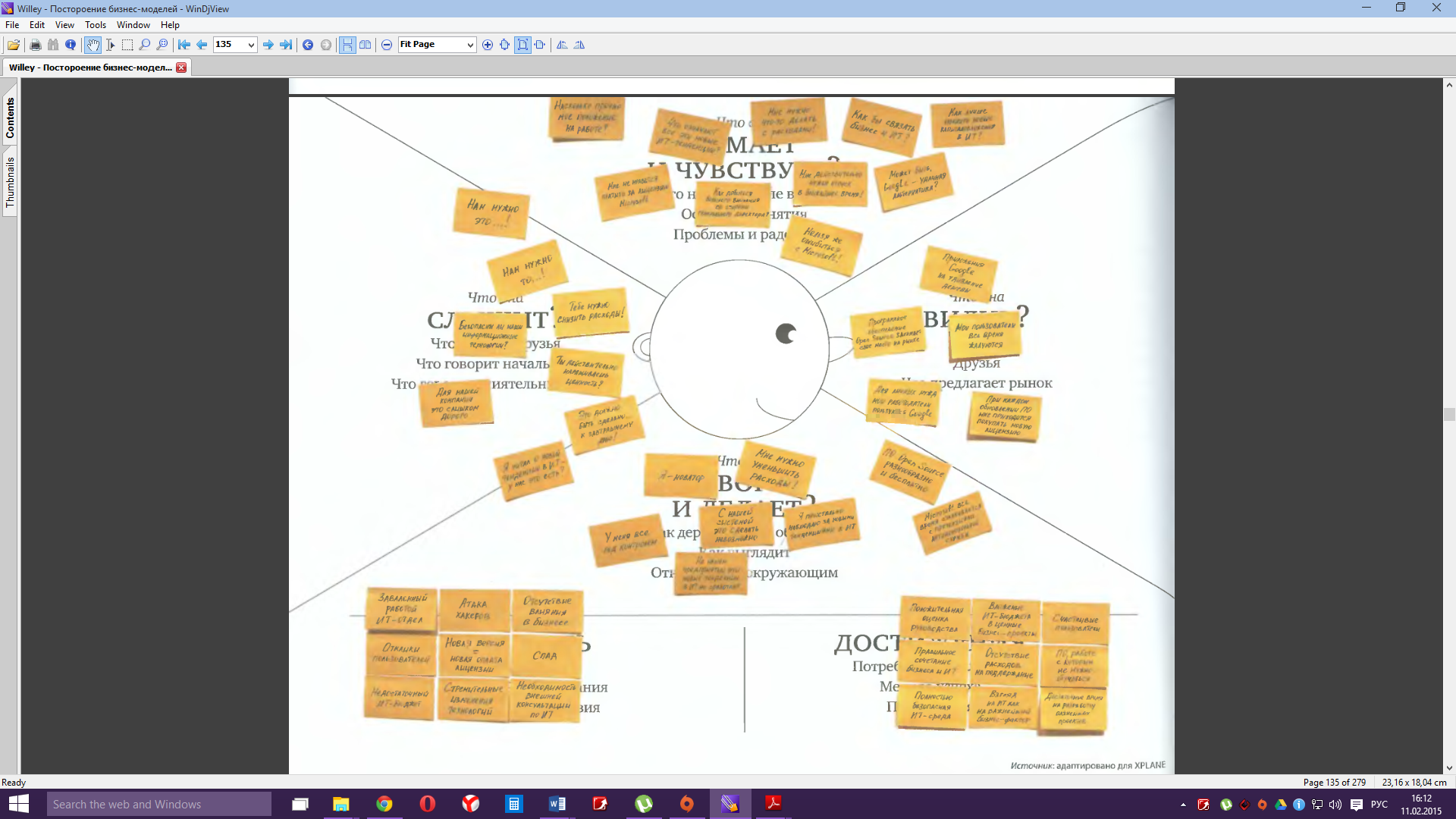This screenshot has height=819, width=1456.
Task: Open the Tools menu
Action: coord(96,25)
